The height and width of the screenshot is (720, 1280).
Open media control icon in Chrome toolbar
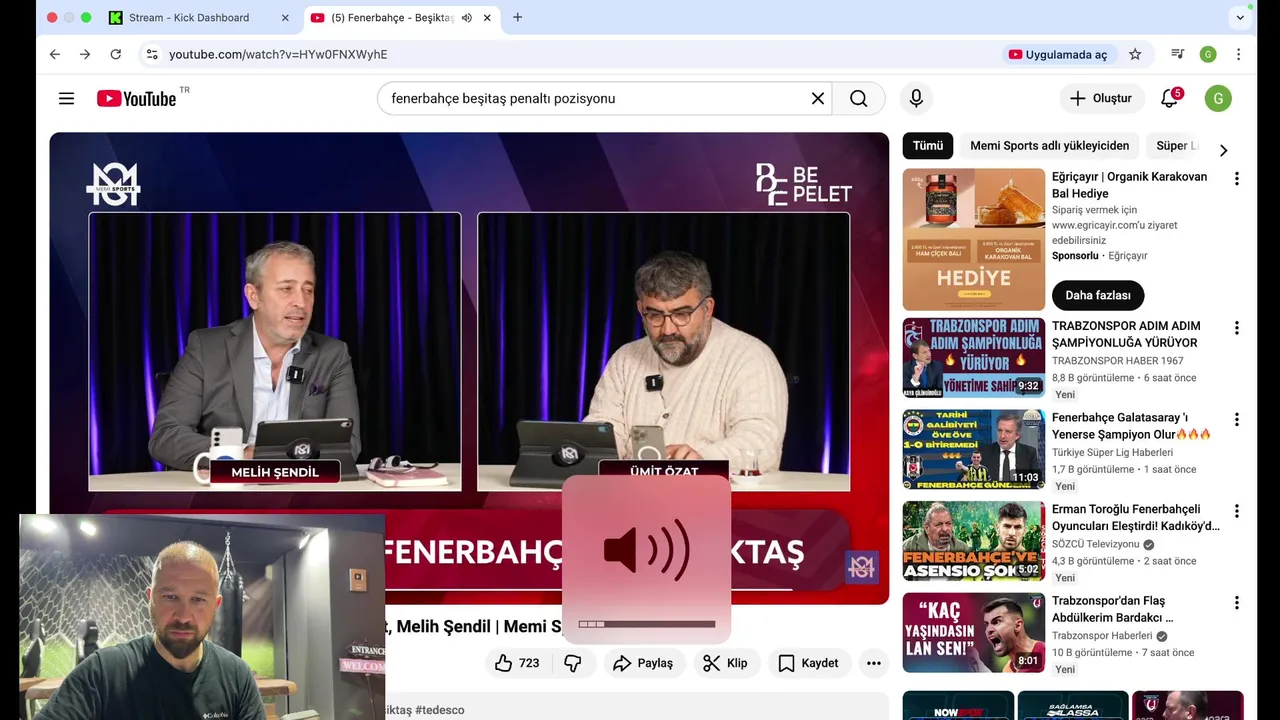coord(1178,54)
